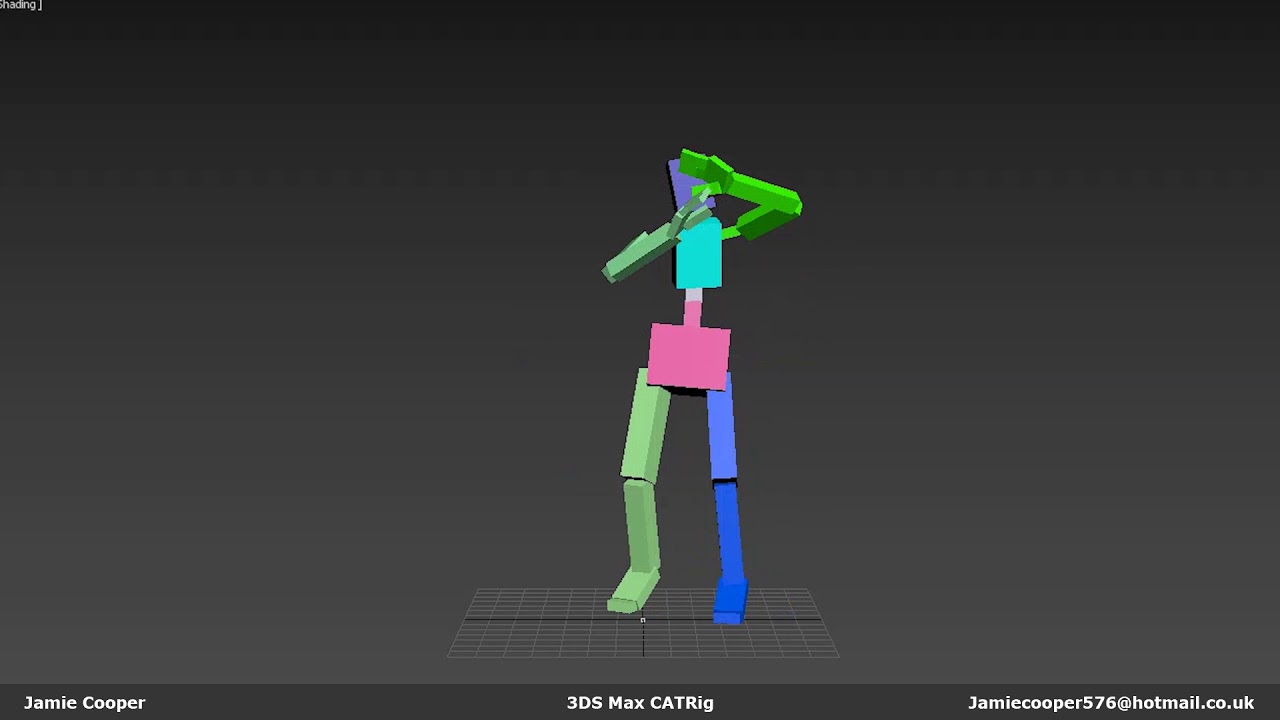
Task: Select the cyan chest bone
Action: click(699, 254)
